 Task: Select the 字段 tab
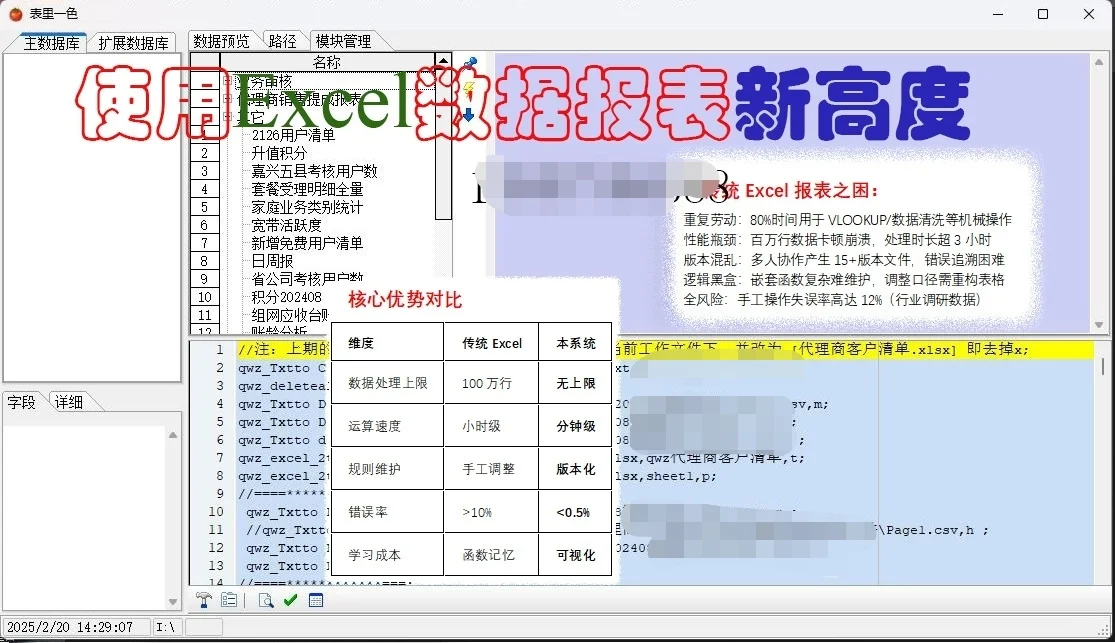pos(21,402)
